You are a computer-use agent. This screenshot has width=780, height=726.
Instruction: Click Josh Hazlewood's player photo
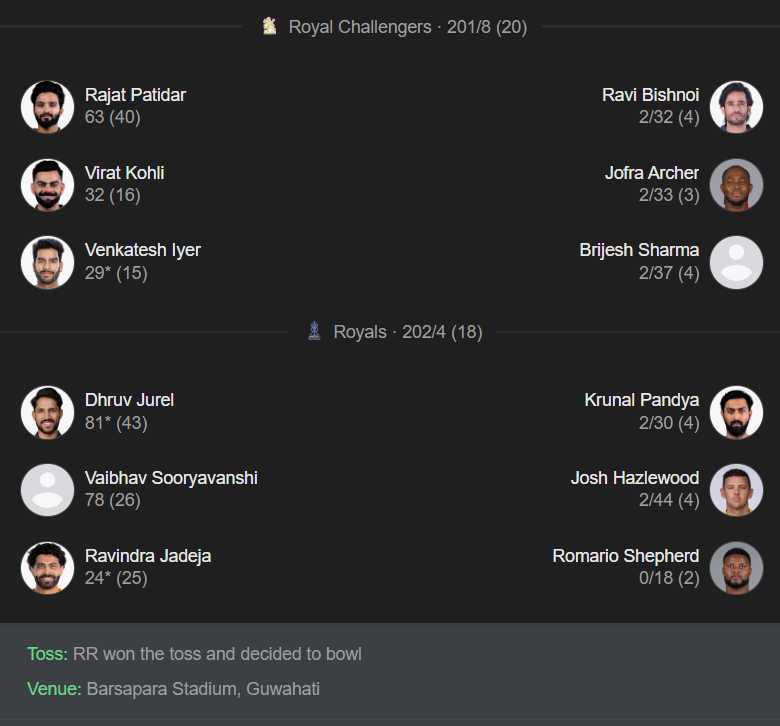point(736,490)
